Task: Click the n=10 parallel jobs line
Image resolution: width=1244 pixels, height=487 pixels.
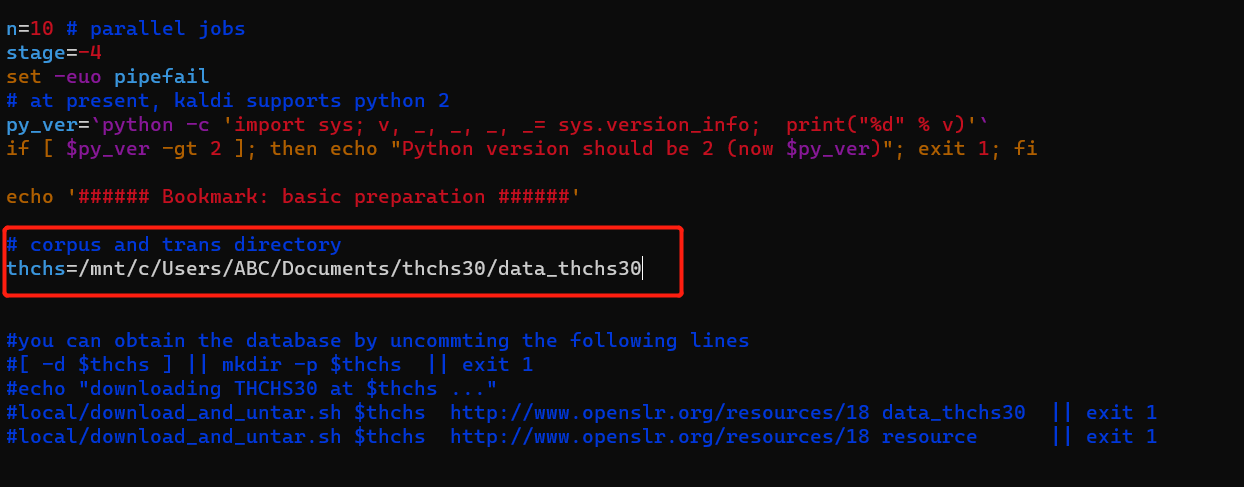Action: (x=126, y=28)
